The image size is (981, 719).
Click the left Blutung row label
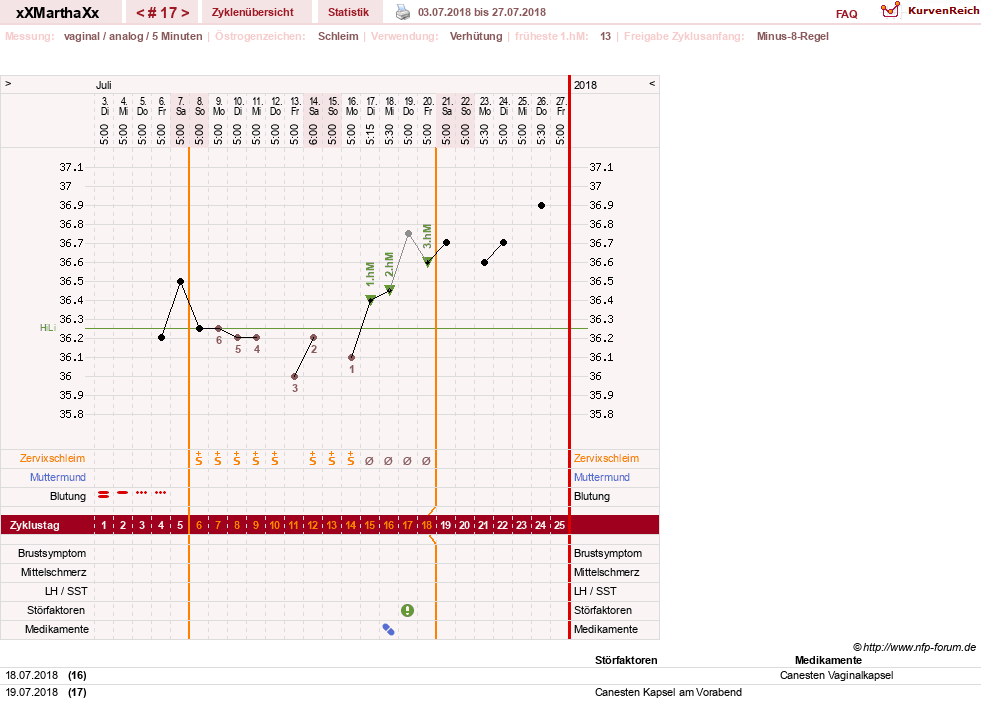pyautogui.click(x=68, y=496)
